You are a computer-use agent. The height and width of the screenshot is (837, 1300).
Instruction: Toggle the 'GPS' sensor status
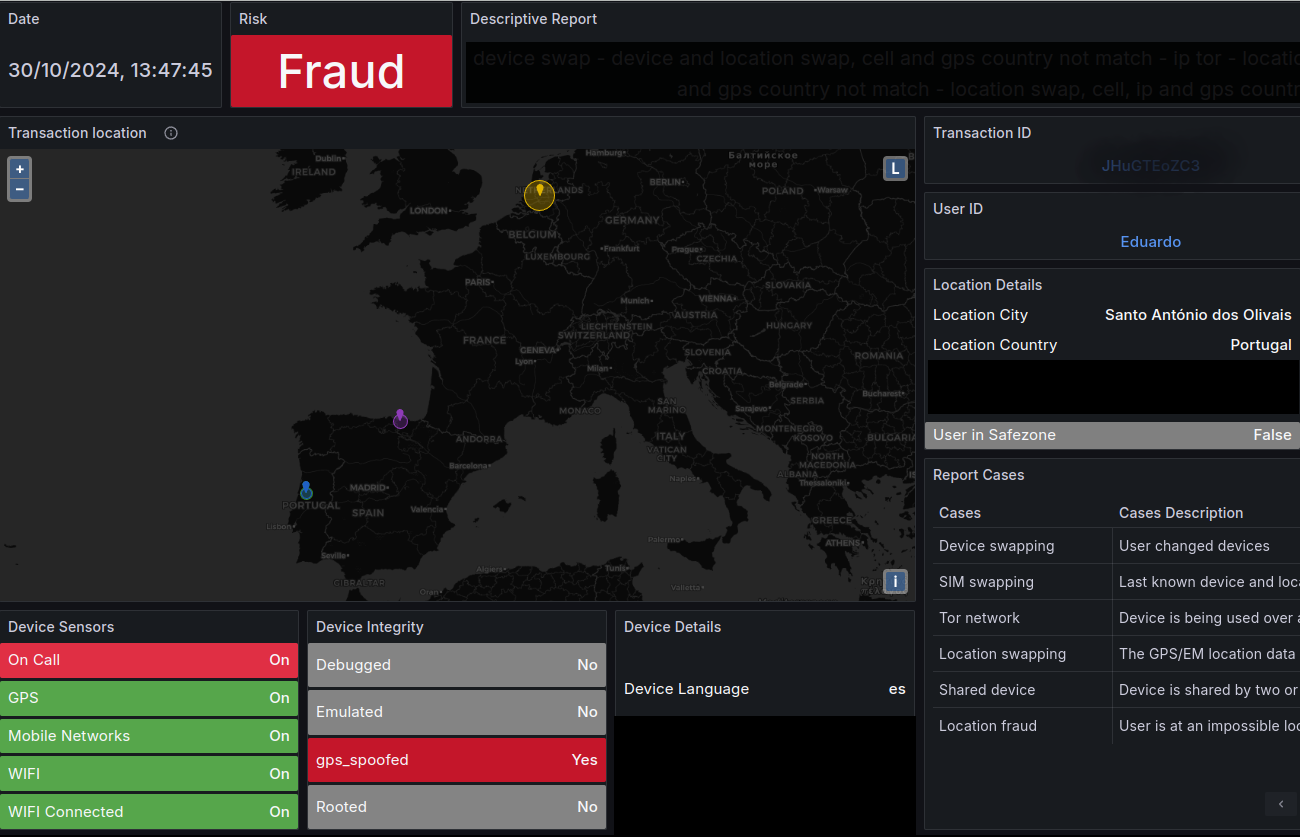point(150,698)
